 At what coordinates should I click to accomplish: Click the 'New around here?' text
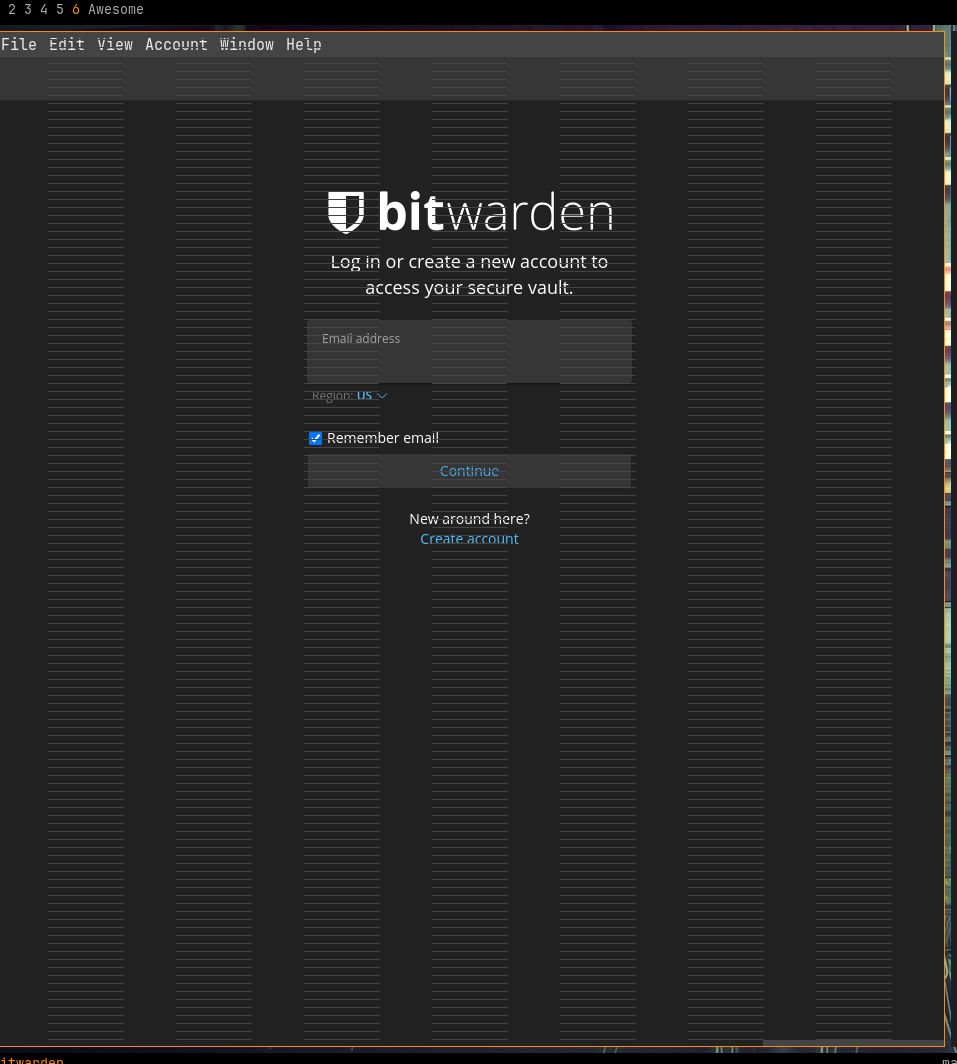[x=469, y=519]
